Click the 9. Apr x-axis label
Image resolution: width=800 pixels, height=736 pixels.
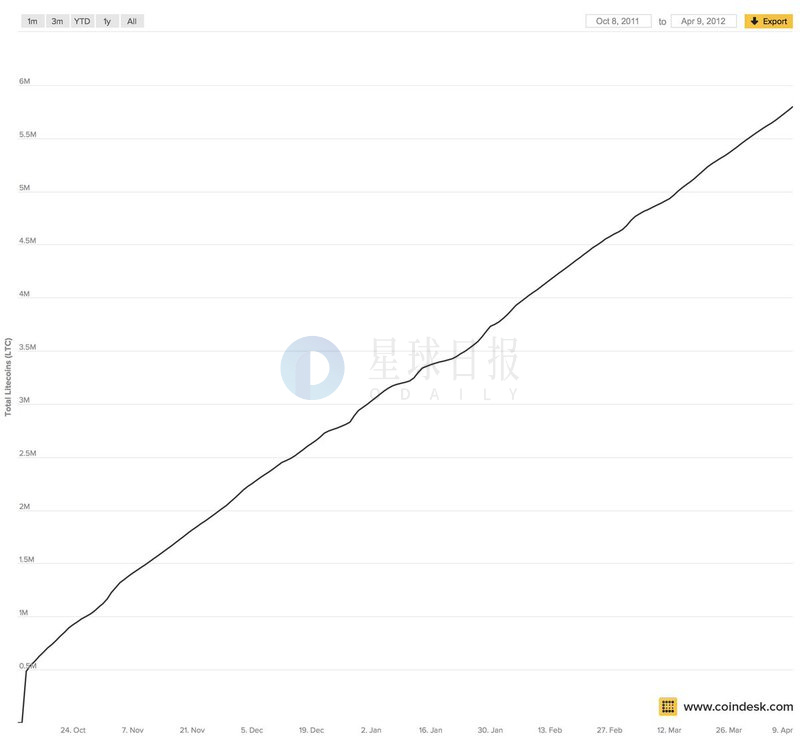[x=782, y=730]
